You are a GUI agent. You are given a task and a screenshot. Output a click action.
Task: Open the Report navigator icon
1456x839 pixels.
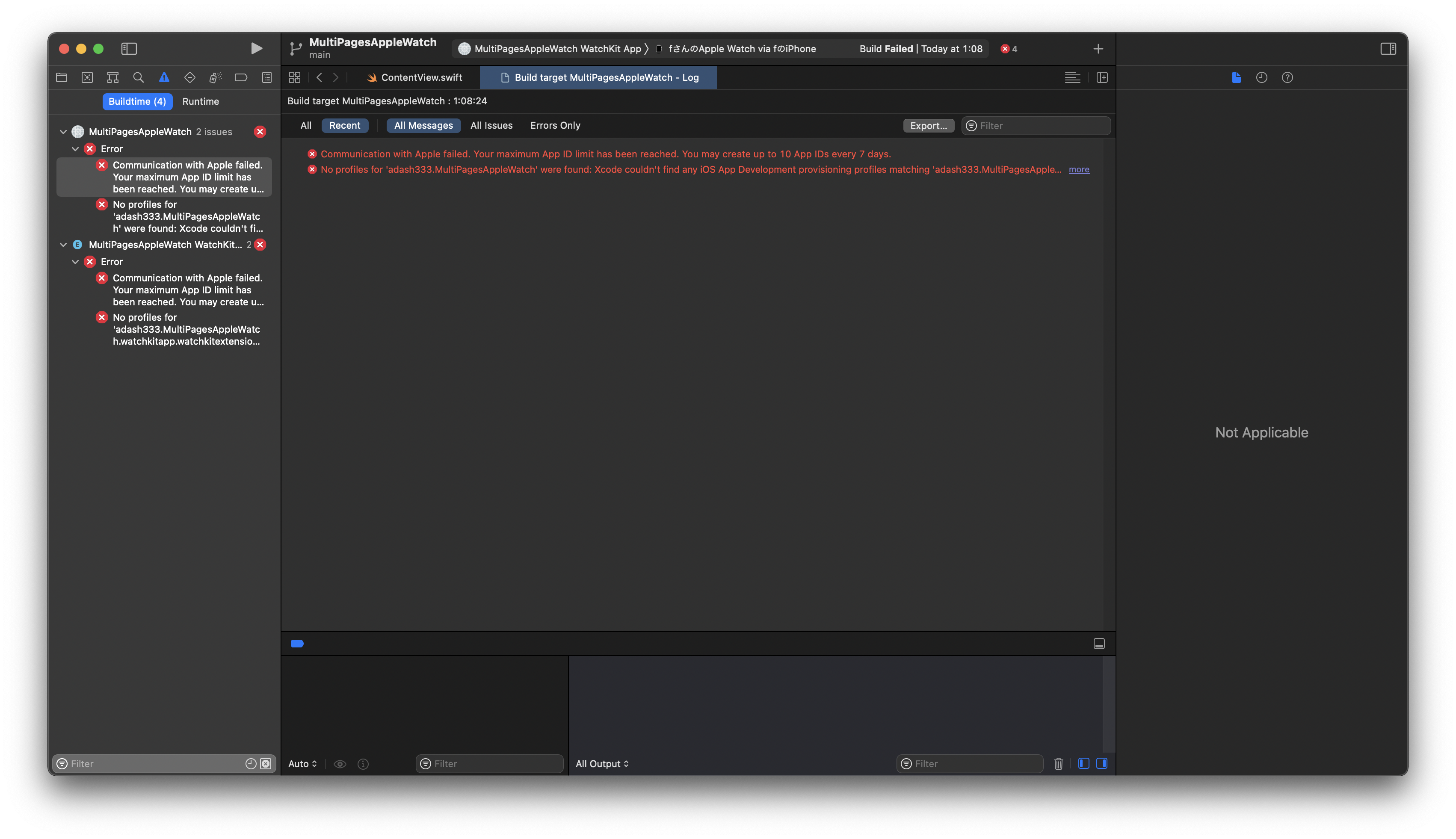[267, 77]
